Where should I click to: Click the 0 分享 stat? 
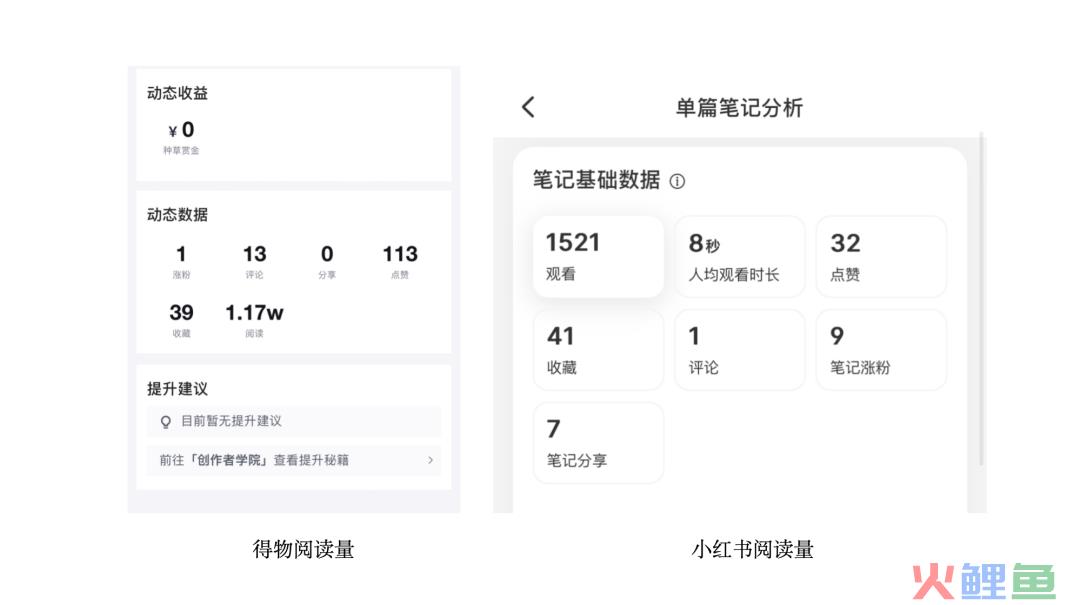click(x=327, y=262)
